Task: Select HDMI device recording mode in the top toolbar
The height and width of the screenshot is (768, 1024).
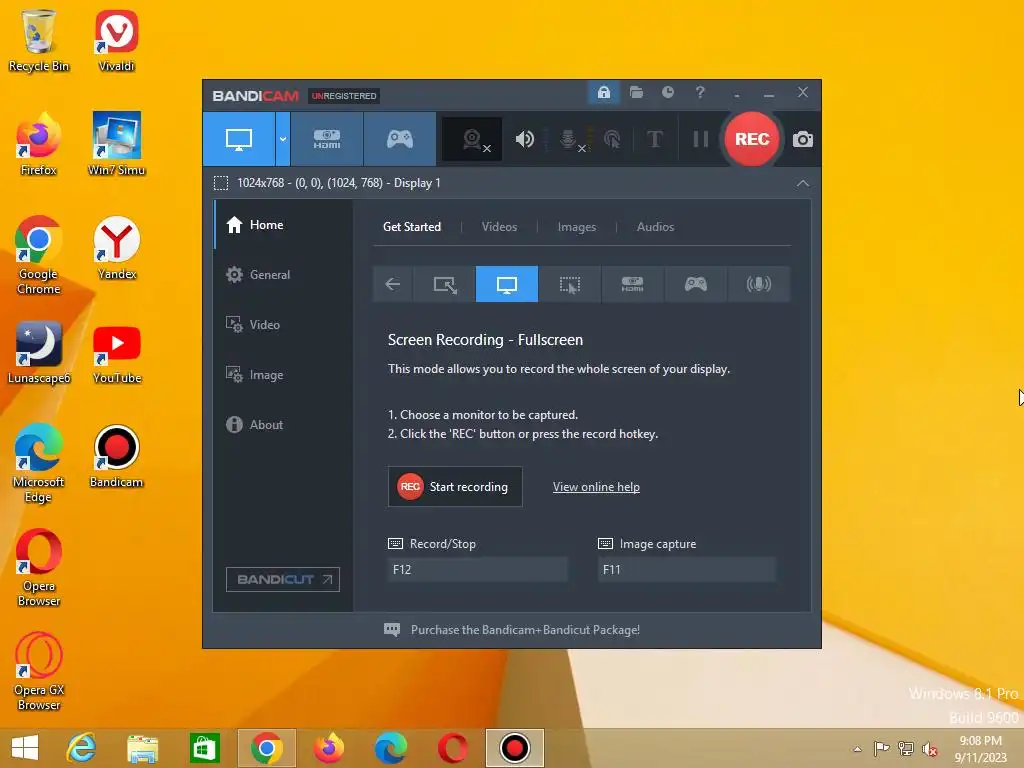Action: (x=327, y=139)
